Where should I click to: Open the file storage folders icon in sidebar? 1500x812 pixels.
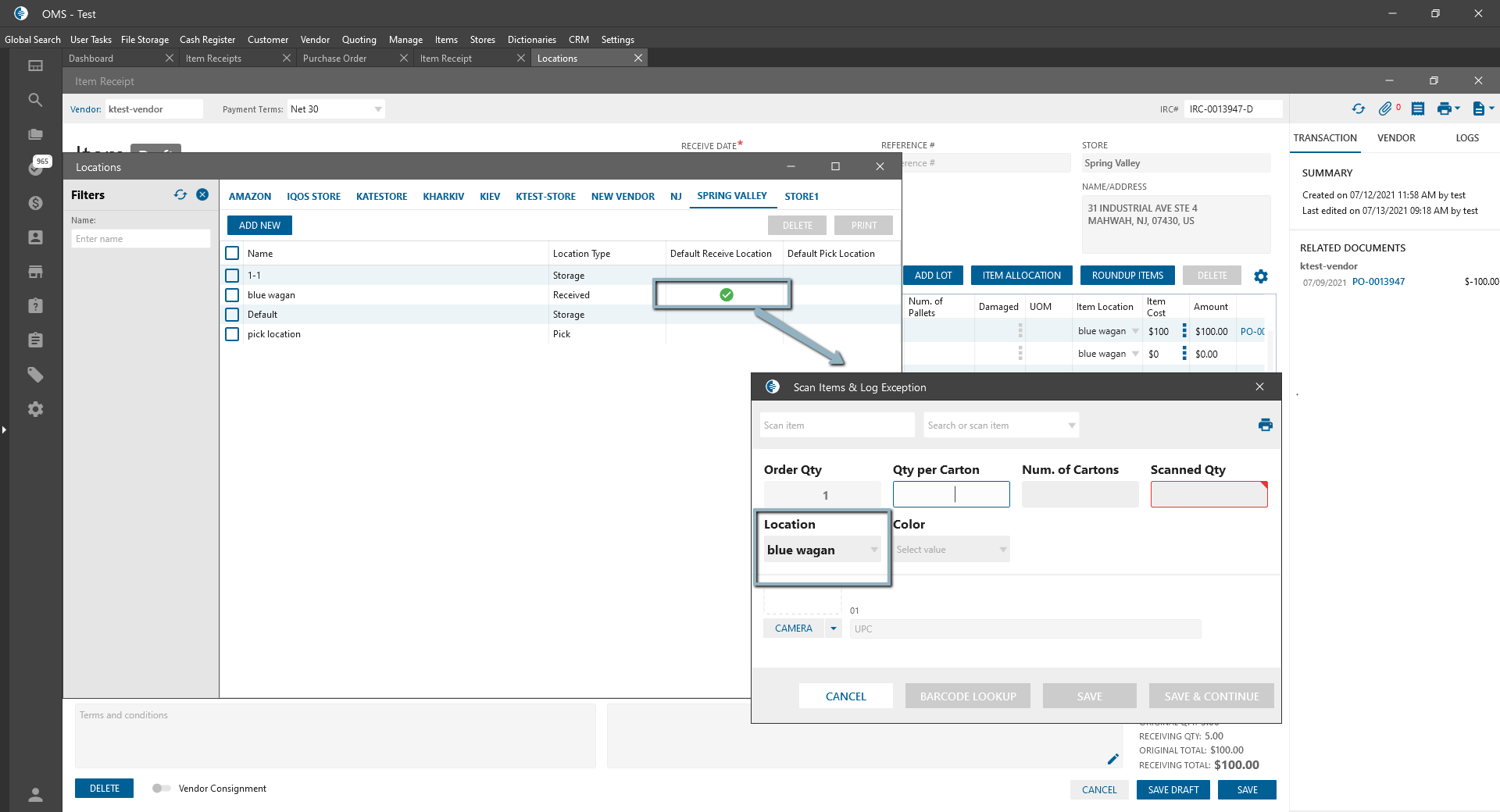(35, 134)
